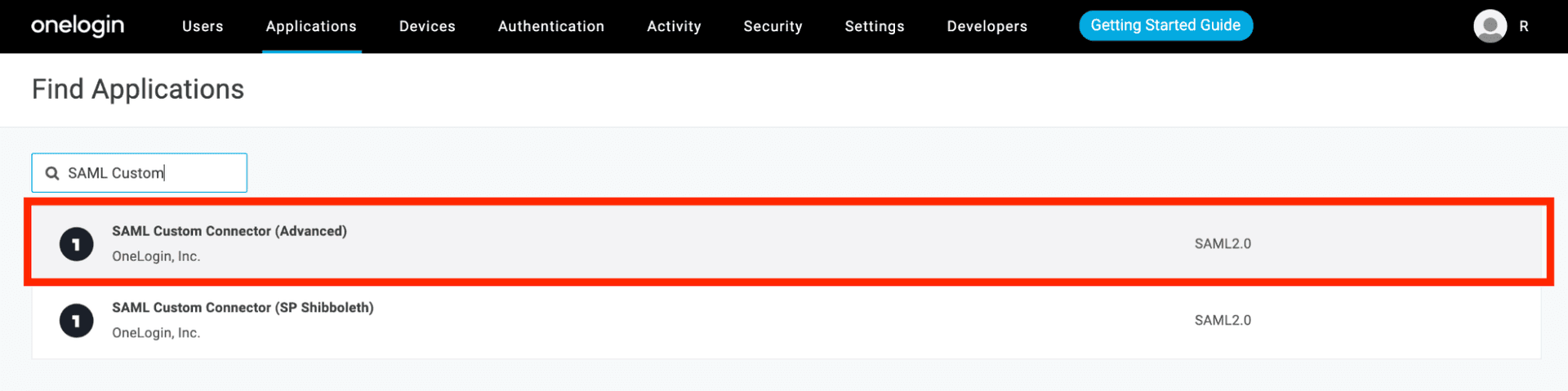Click the user initial R

[x=1524, y=26]
